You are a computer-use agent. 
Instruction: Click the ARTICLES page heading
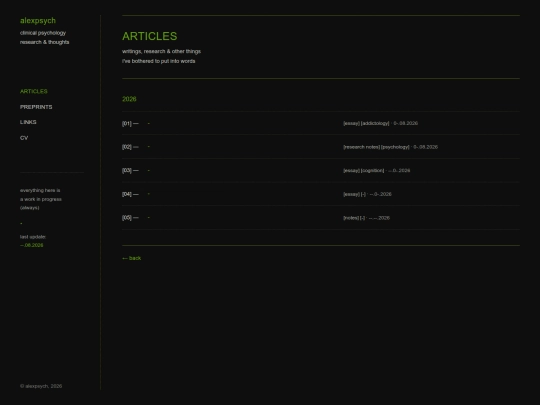tap(149, 36)
